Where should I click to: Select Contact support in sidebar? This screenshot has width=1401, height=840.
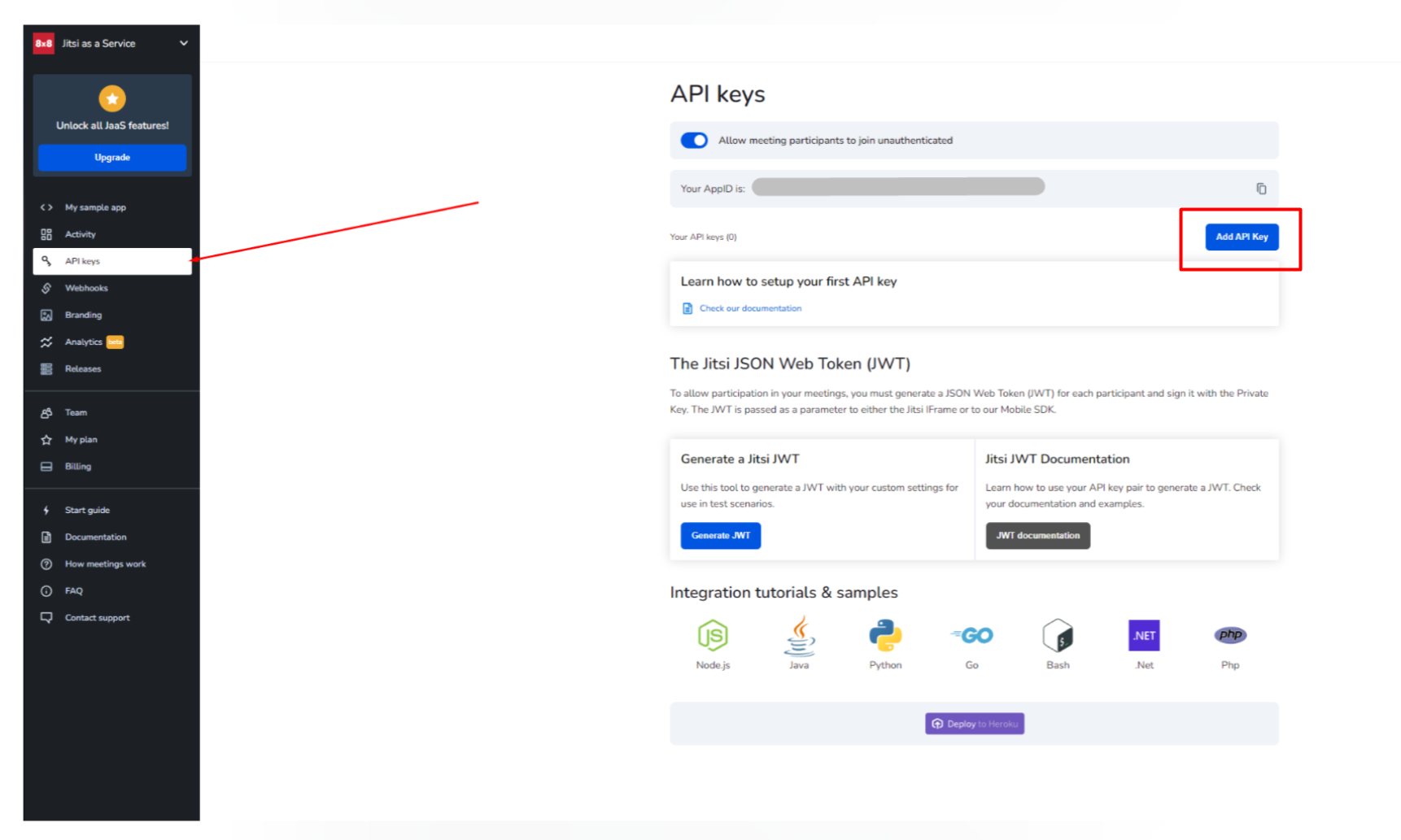(x=112, y=618)
